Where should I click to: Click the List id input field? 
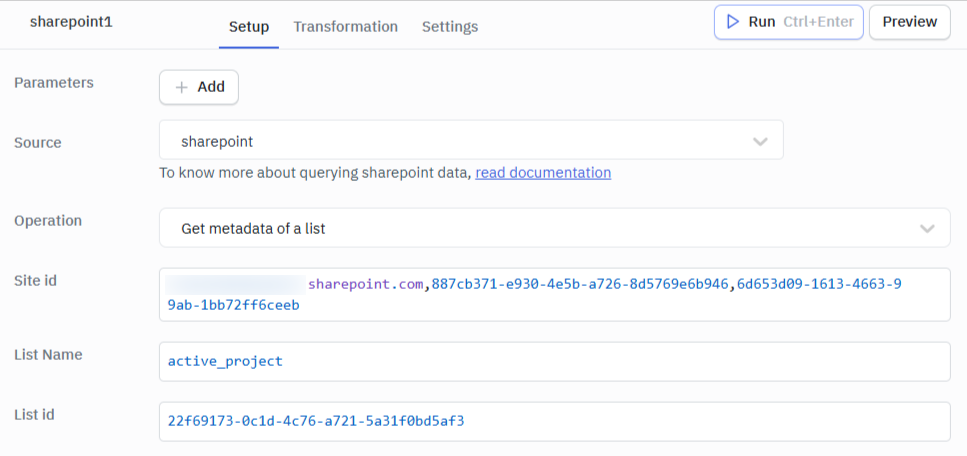(x=554, y=421)
